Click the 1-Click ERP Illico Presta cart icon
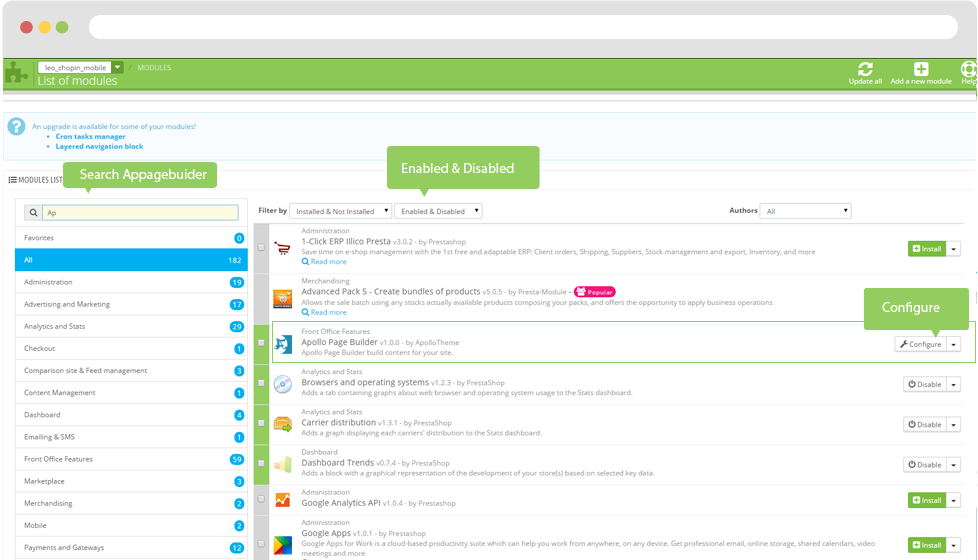 click(x=283, y=248)
